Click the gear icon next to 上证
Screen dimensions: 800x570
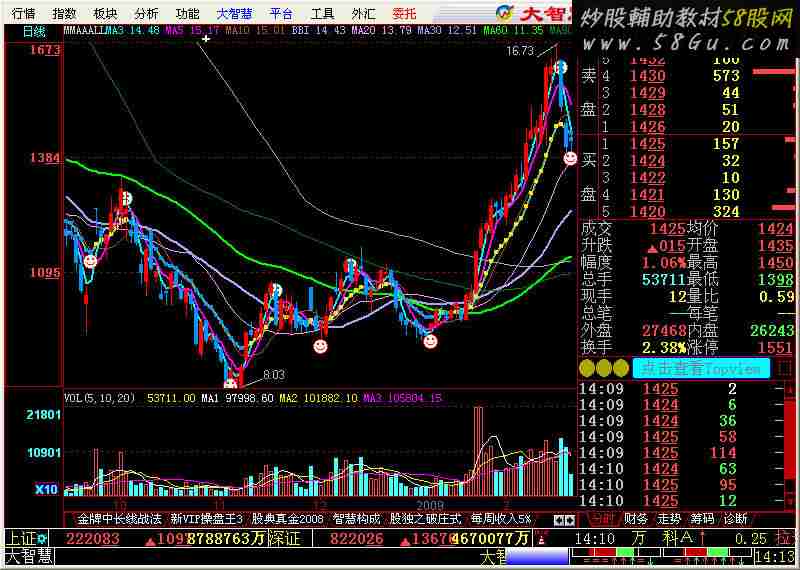pyautogui.click(x=41, y=538)
